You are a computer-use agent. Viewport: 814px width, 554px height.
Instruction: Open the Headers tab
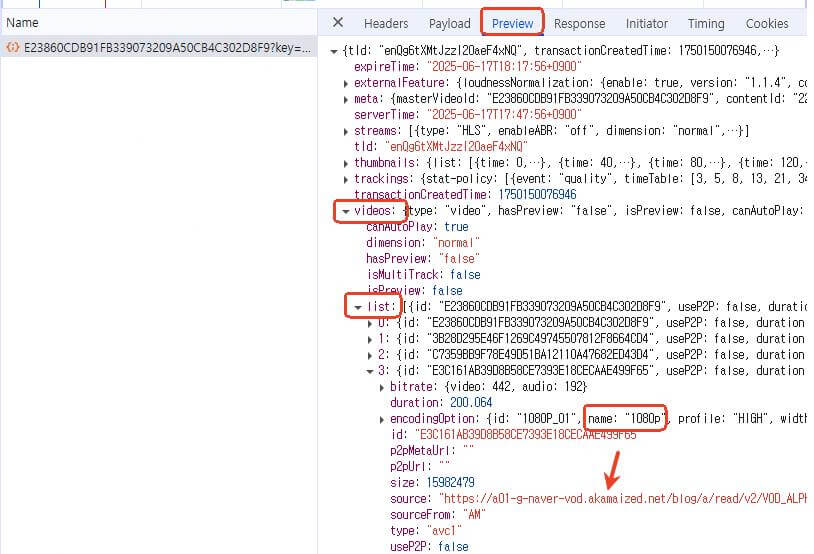pos(385,23)
